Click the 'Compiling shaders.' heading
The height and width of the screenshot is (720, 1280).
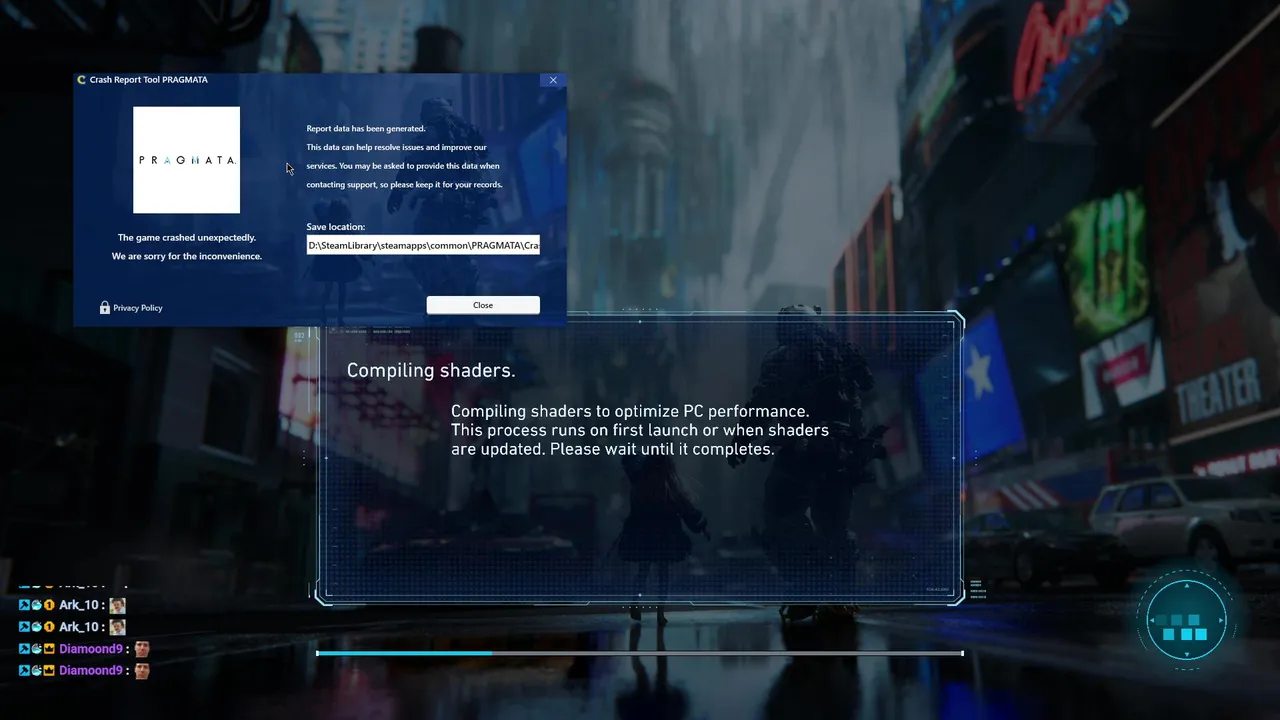pos(431,371)
